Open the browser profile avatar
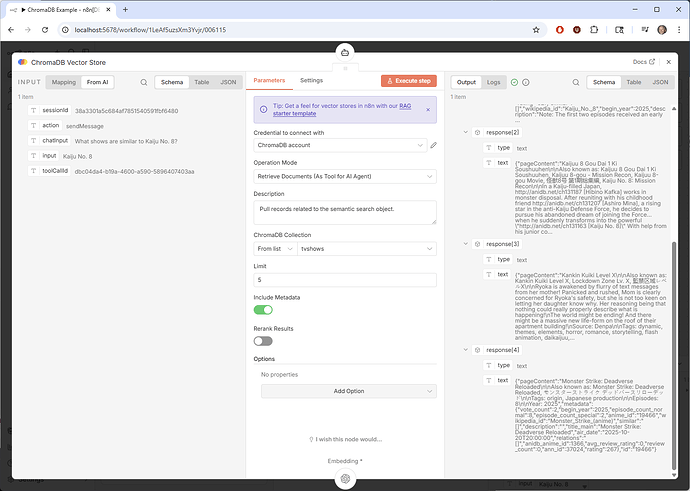Viewport: 690px width, 491px height. 662,30
